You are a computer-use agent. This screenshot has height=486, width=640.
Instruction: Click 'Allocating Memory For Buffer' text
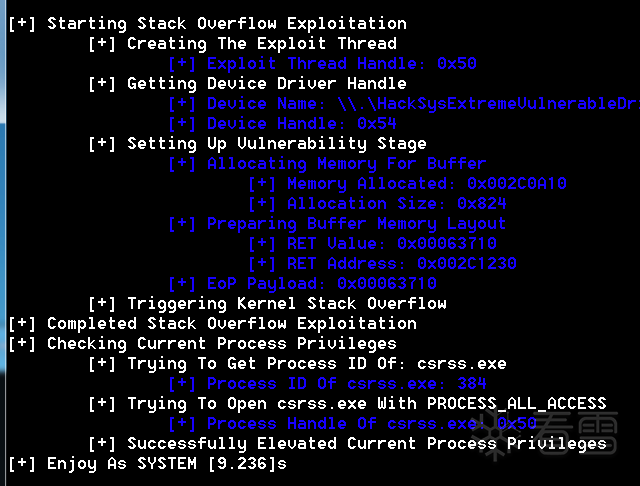pyautogui.click(x=346, y=163)
